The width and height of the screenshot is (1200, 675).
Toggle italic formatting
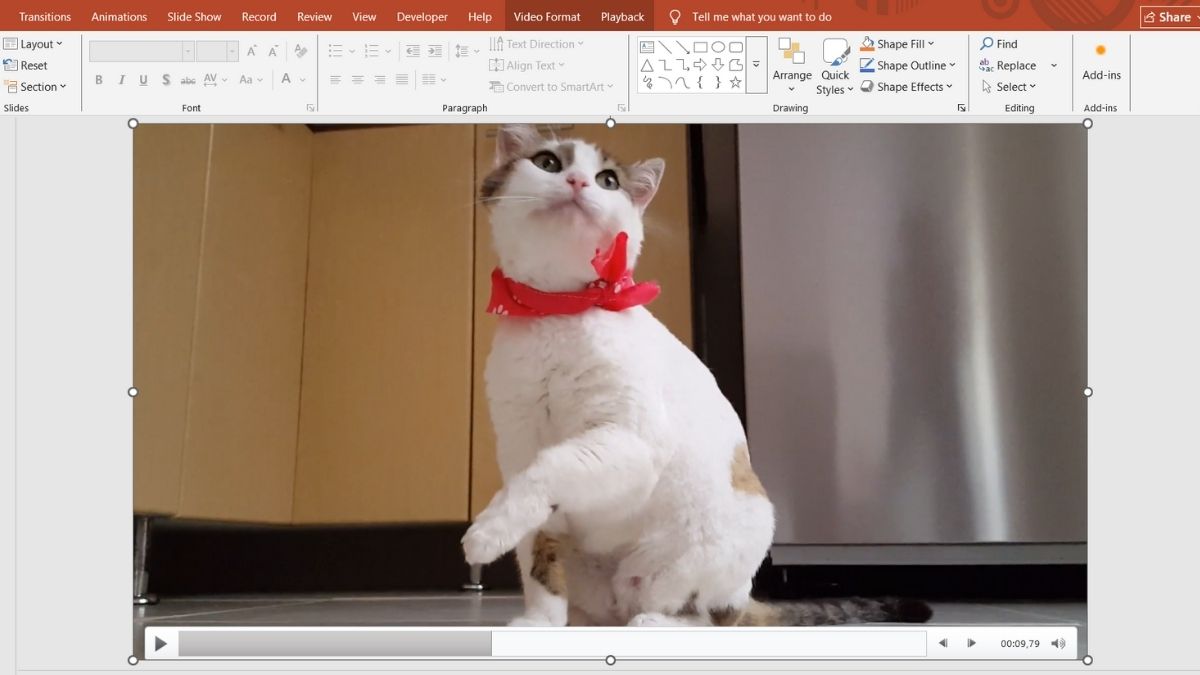pos(120,79)
